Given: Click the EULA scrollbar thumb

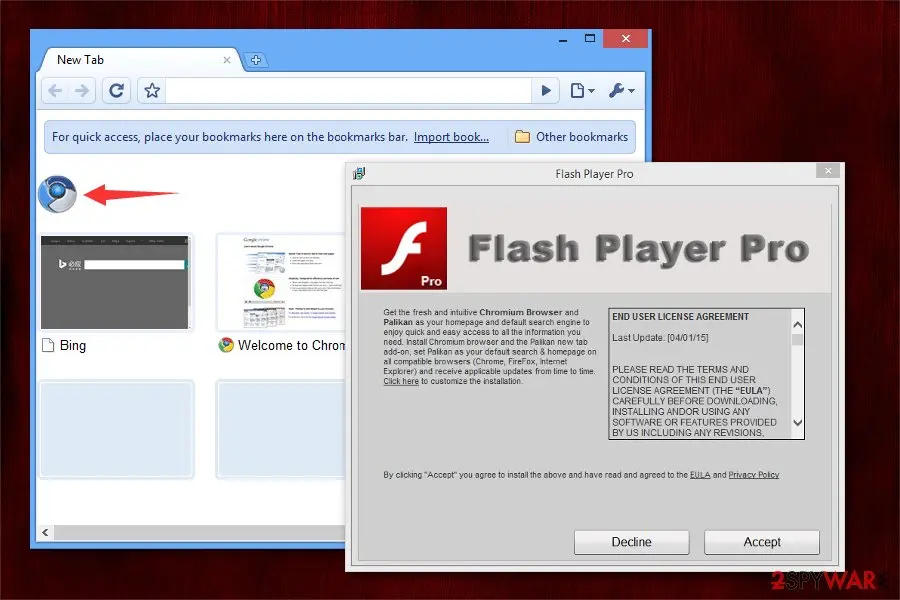Looking at the screenshot, I should point(797,339).
